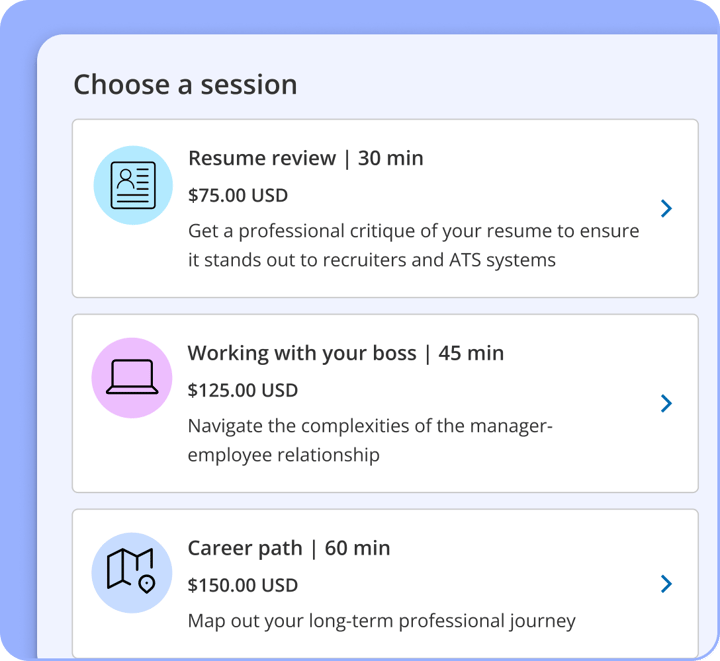Click the long-term professional journey description
Viewport: 720px width, 661px height.
381,621
